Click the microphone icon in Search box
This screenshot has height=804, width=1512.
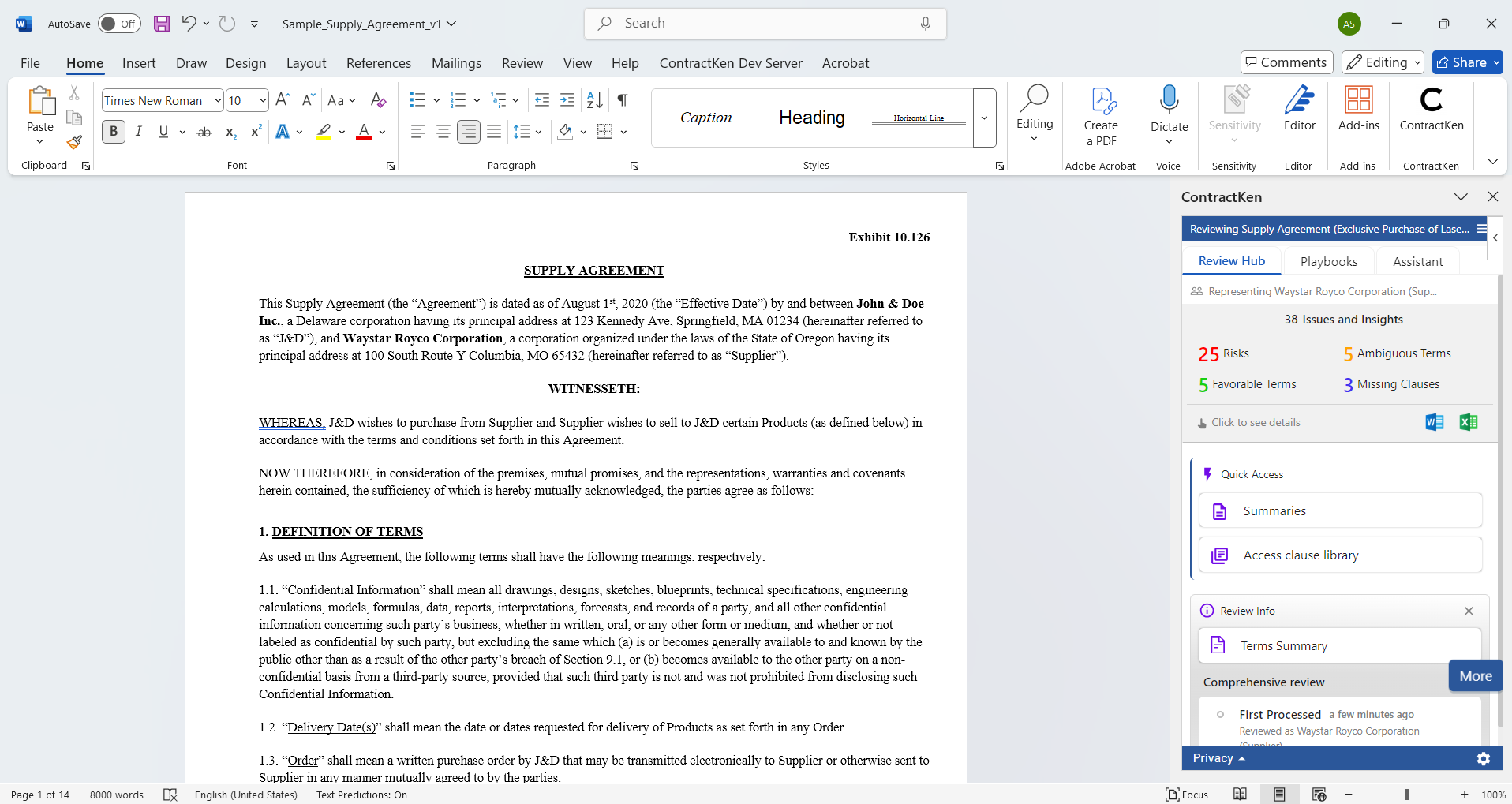coord(926,24)
